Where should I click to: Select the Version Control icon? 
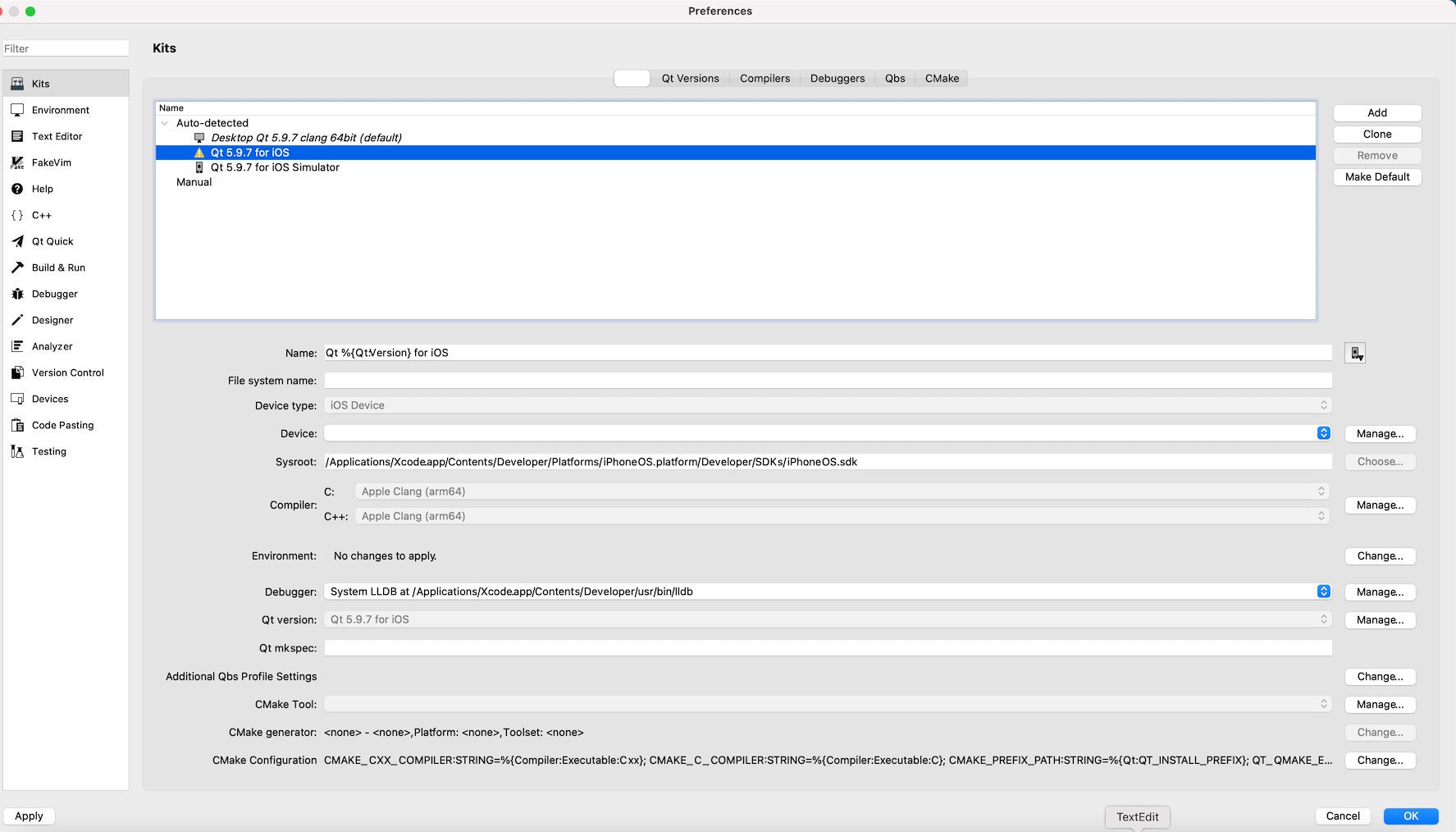pyautogui.click(x=17, y=373)
